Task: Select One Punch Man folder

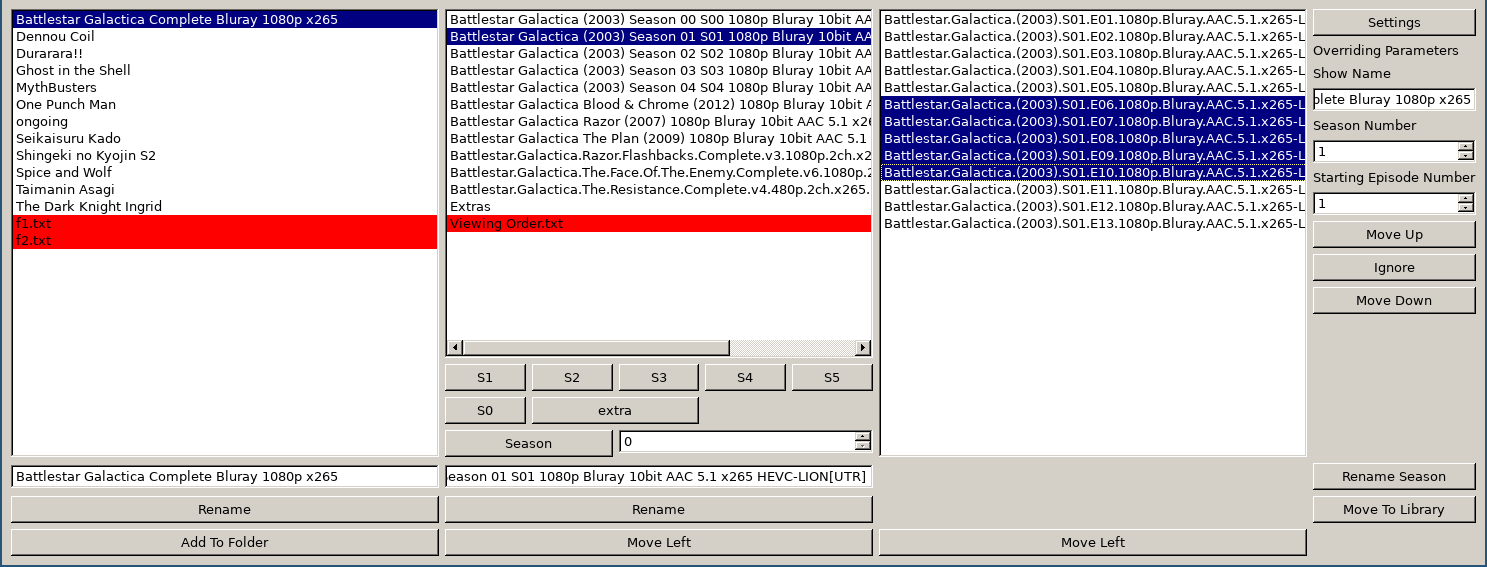Action: (225, 104)
